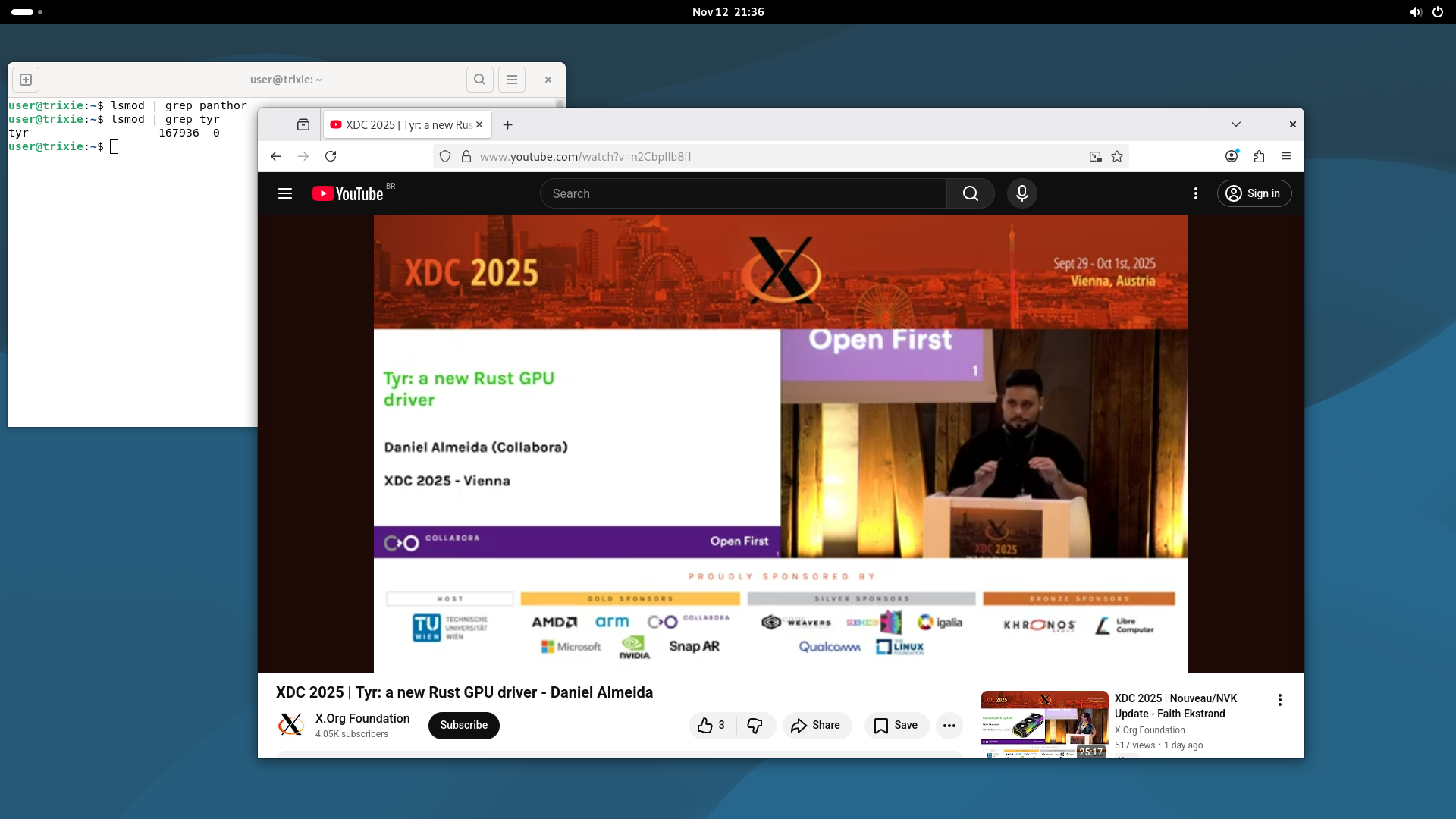This screenshot has width=1456, height=819.
Task: Open a new tab in the terminal
Action: pyautogui.click(x=25, y=79)
